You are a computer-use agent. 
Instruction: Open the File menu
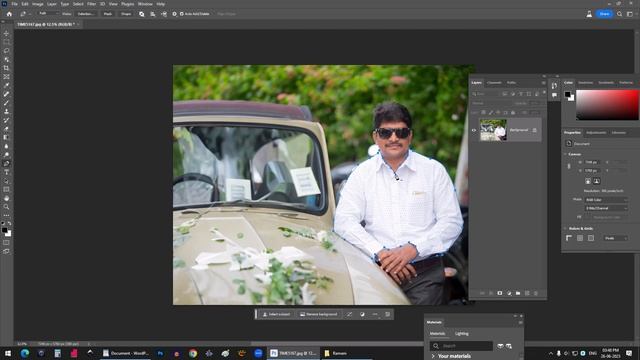[x=14, y=4]
